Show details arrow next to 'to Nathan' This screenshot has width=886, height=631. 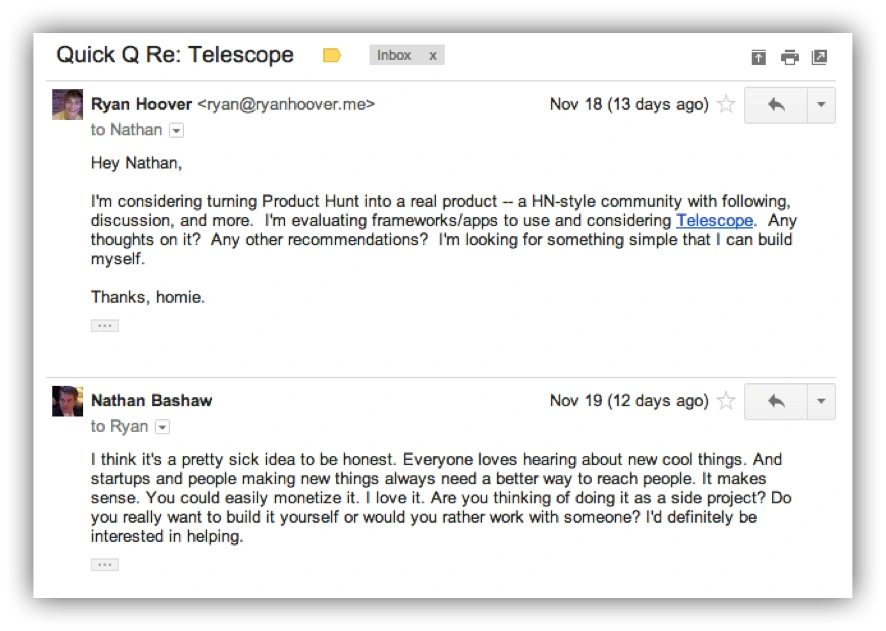tap(177, 130)
